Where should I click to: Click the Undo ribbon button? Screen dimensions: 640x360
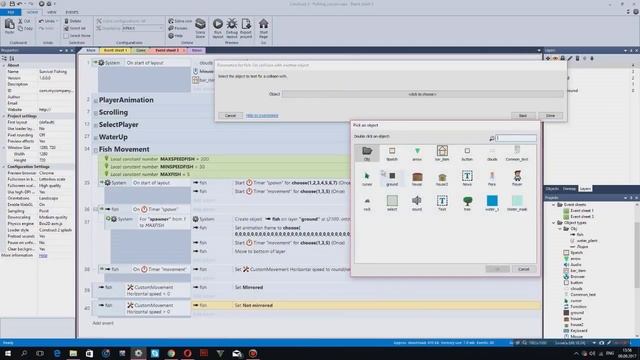48,21
